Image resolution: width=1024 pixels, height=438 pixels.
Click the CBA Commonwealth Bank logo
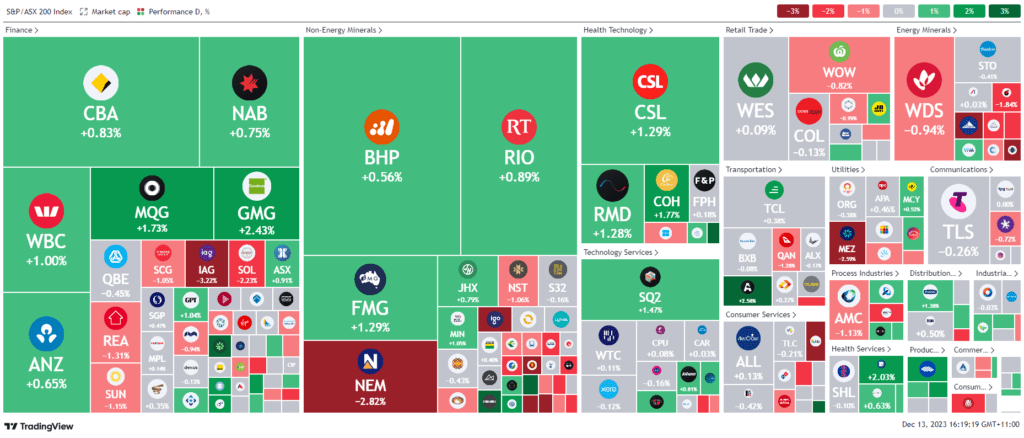[99, 83]
